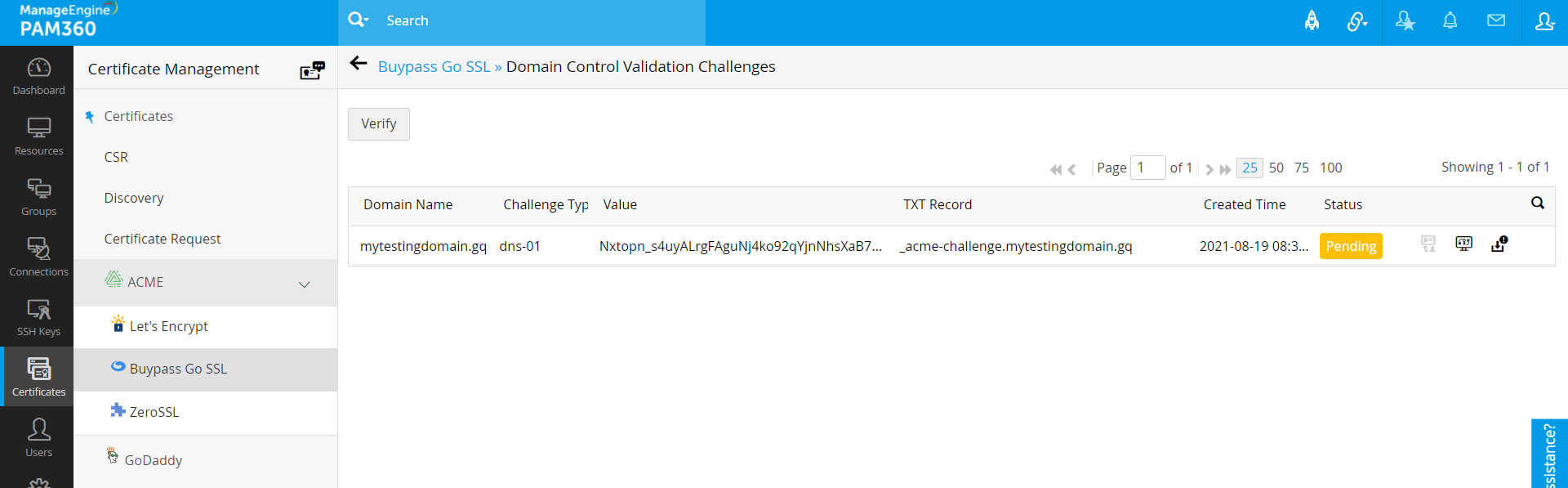Viewport: 1568px width, 488px height.
Task: Sort by Created Time column header
Action: pyautogui.click(x=1245, y=205)
